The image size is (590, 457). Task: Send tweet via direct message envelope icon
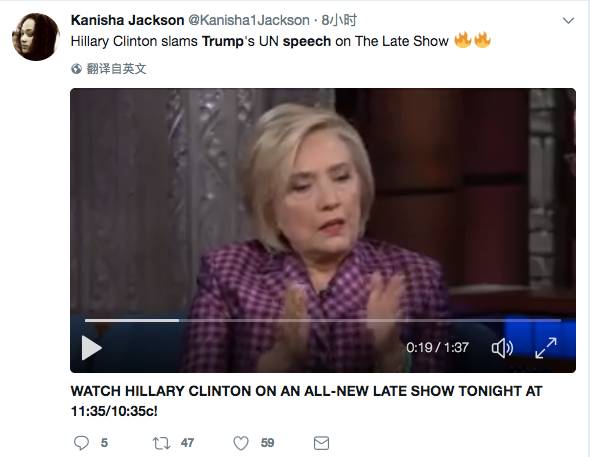[321, 443]
